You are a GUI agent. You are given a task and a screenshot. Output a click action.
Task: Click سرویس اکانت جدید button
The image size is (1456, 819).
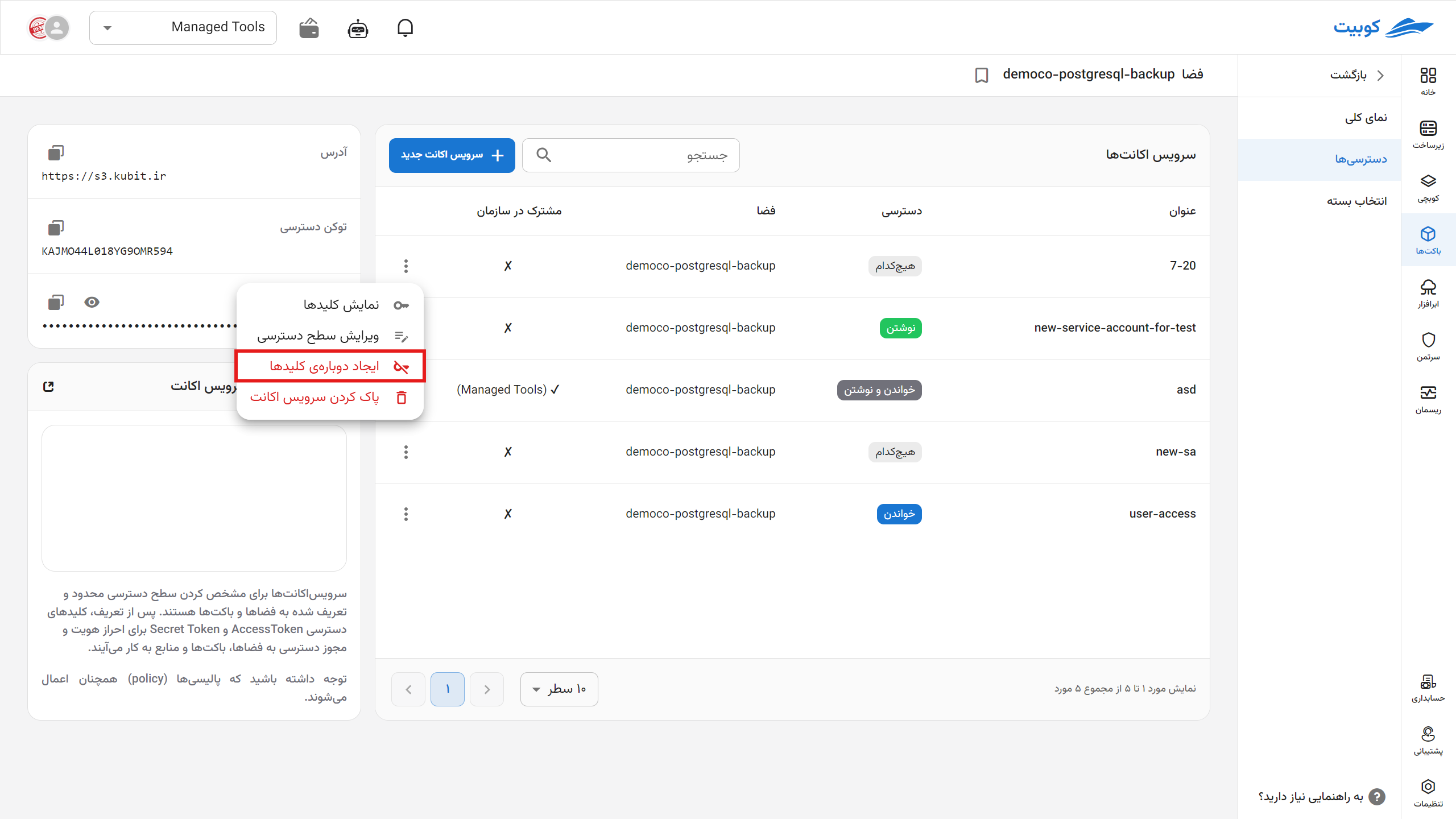coord(452,155)
